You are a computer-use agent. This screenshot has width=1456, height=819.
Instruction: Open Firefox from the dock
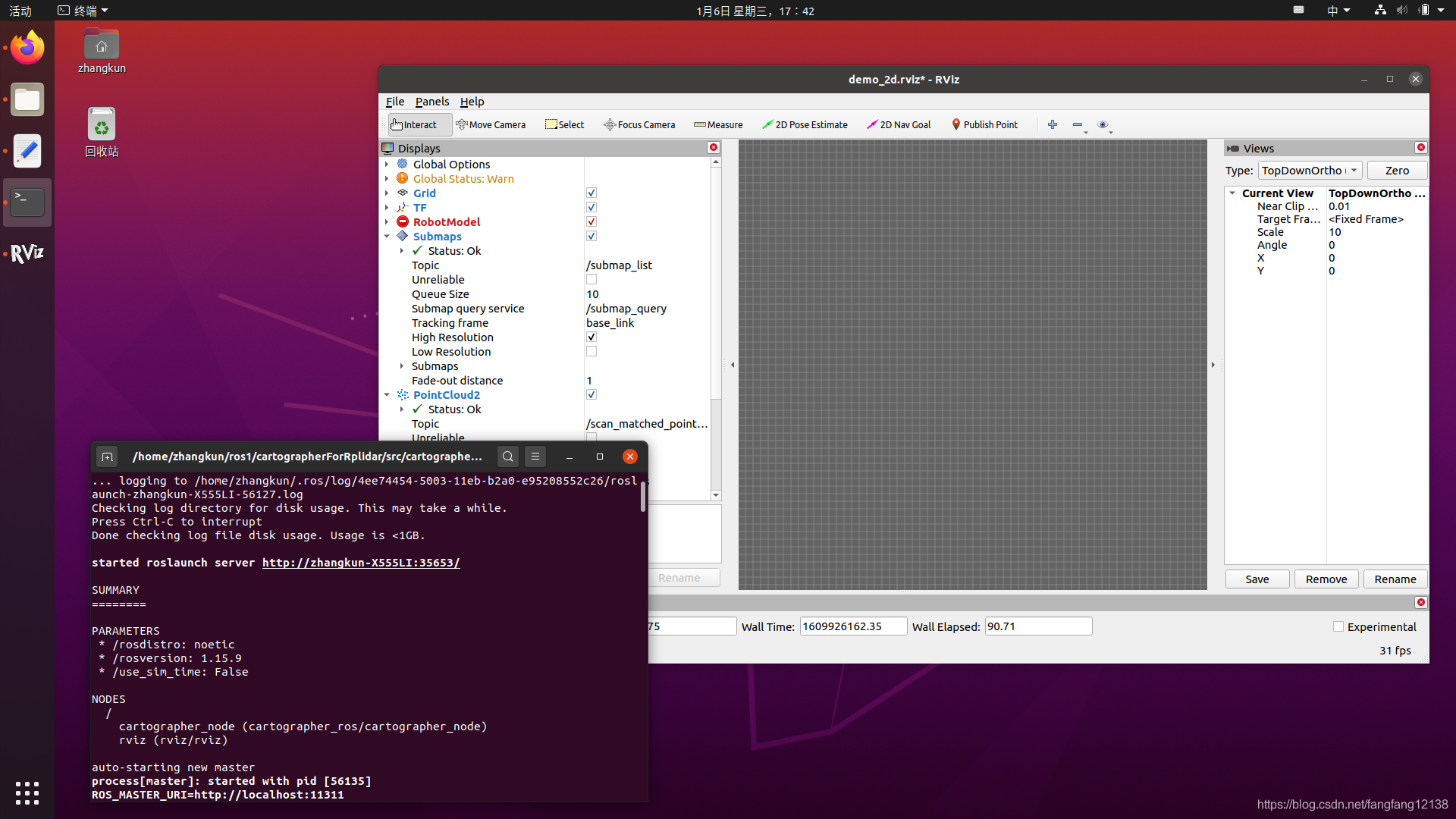[27, 48]
